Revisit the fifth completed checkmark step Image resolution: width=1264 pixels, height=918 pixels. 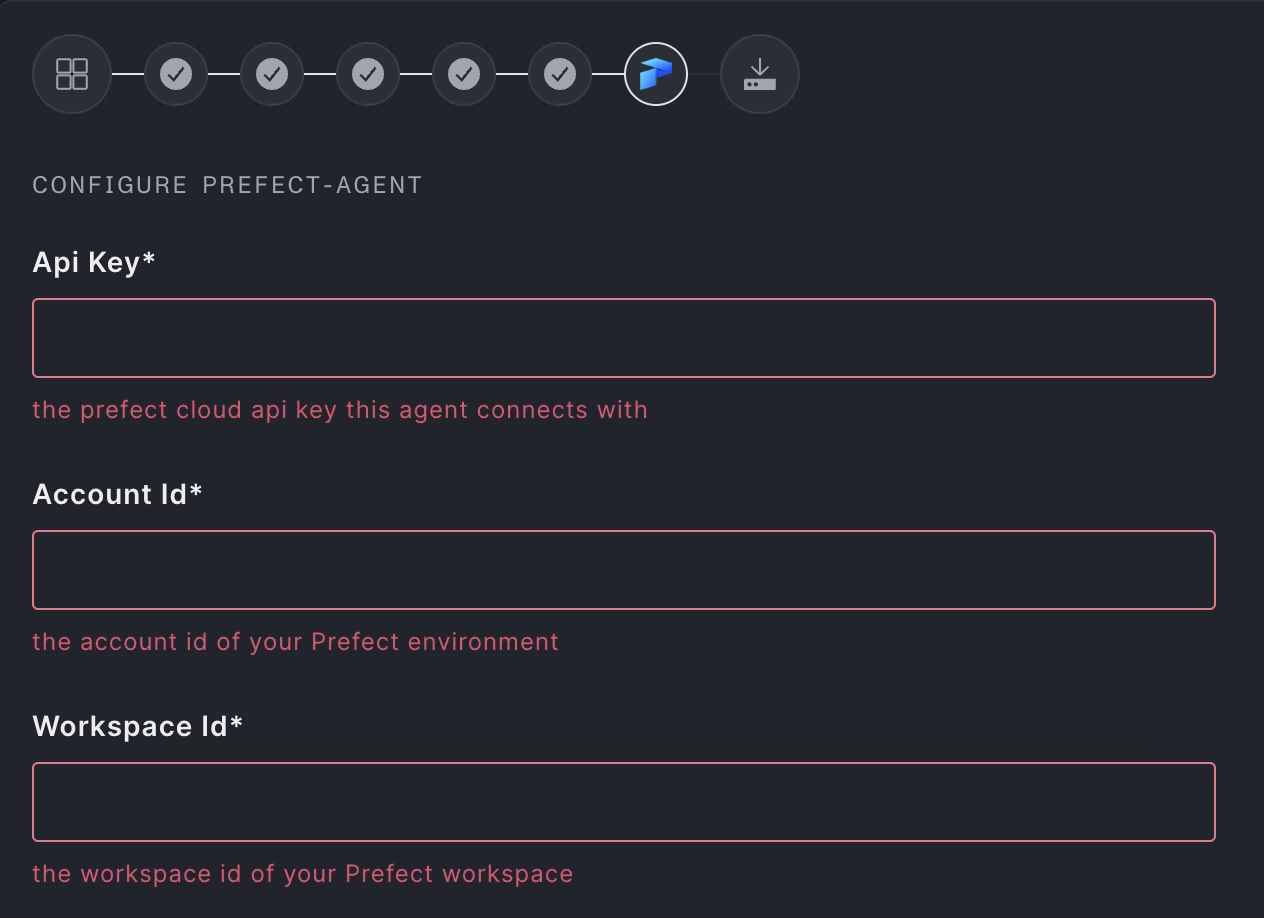[560, 74]
